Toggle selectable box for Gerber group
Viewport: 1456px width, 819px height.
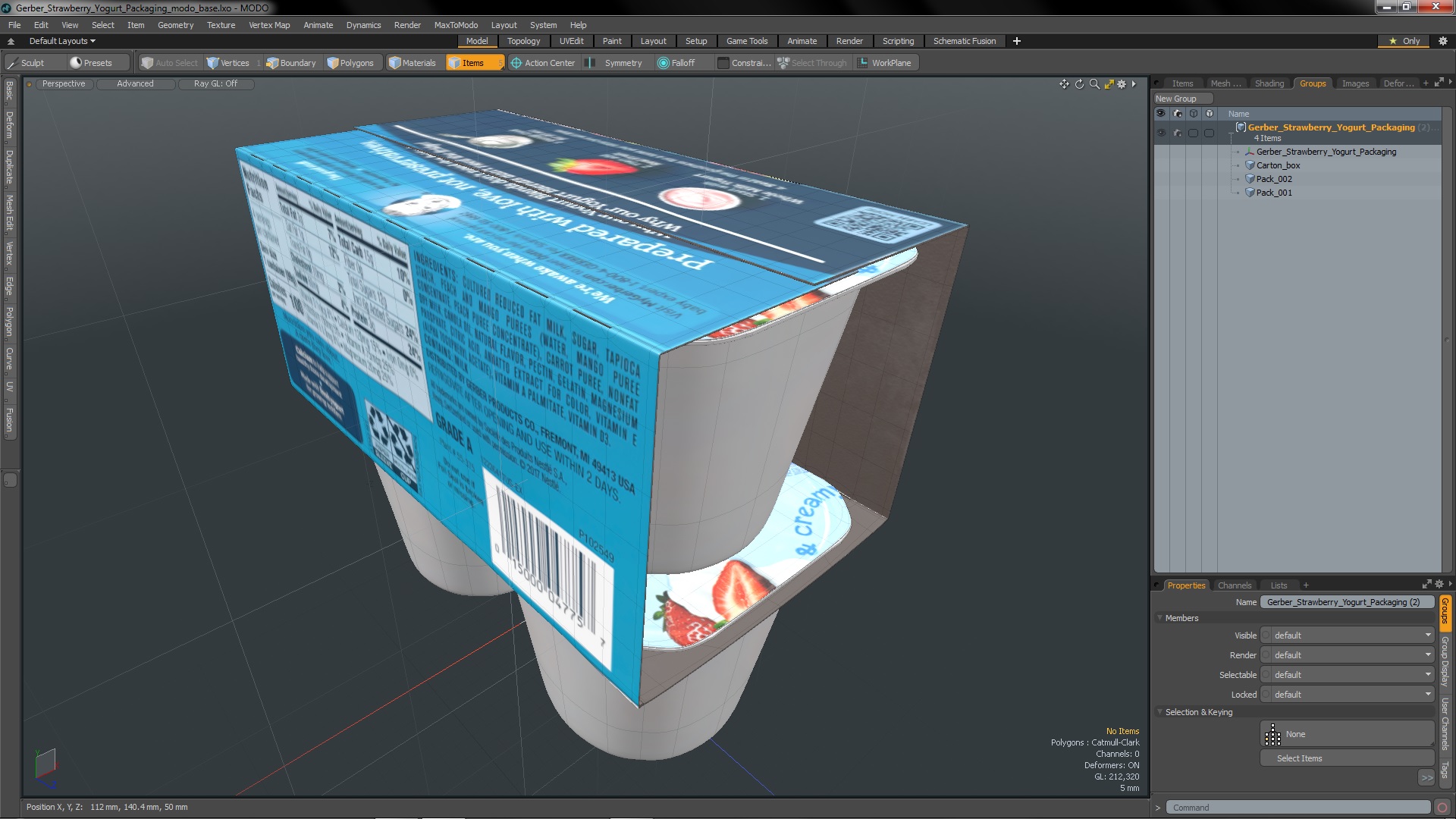click(1193, 133)
